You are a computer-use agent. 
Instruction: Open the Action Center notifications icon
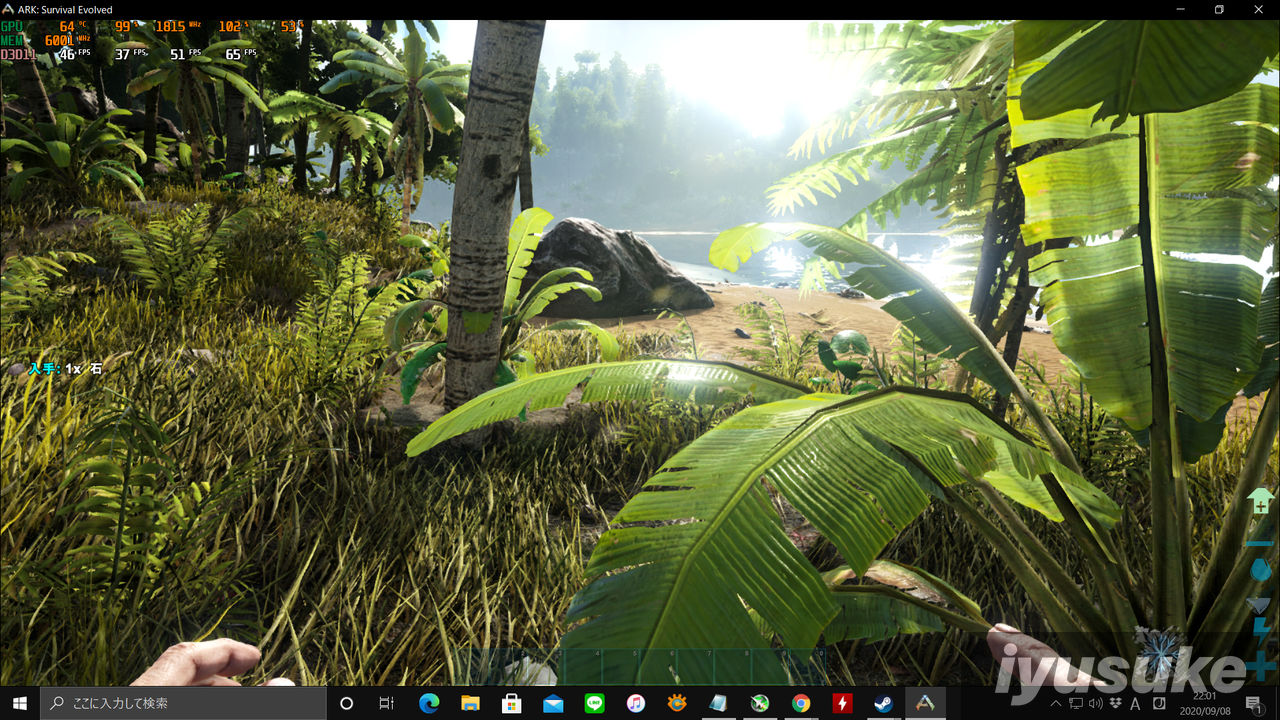1254,704
